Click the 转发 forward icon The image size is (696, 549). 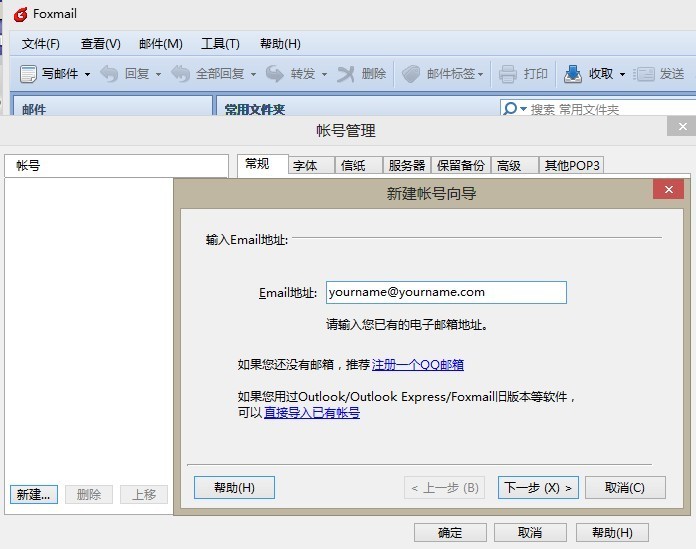coord(275,74)
